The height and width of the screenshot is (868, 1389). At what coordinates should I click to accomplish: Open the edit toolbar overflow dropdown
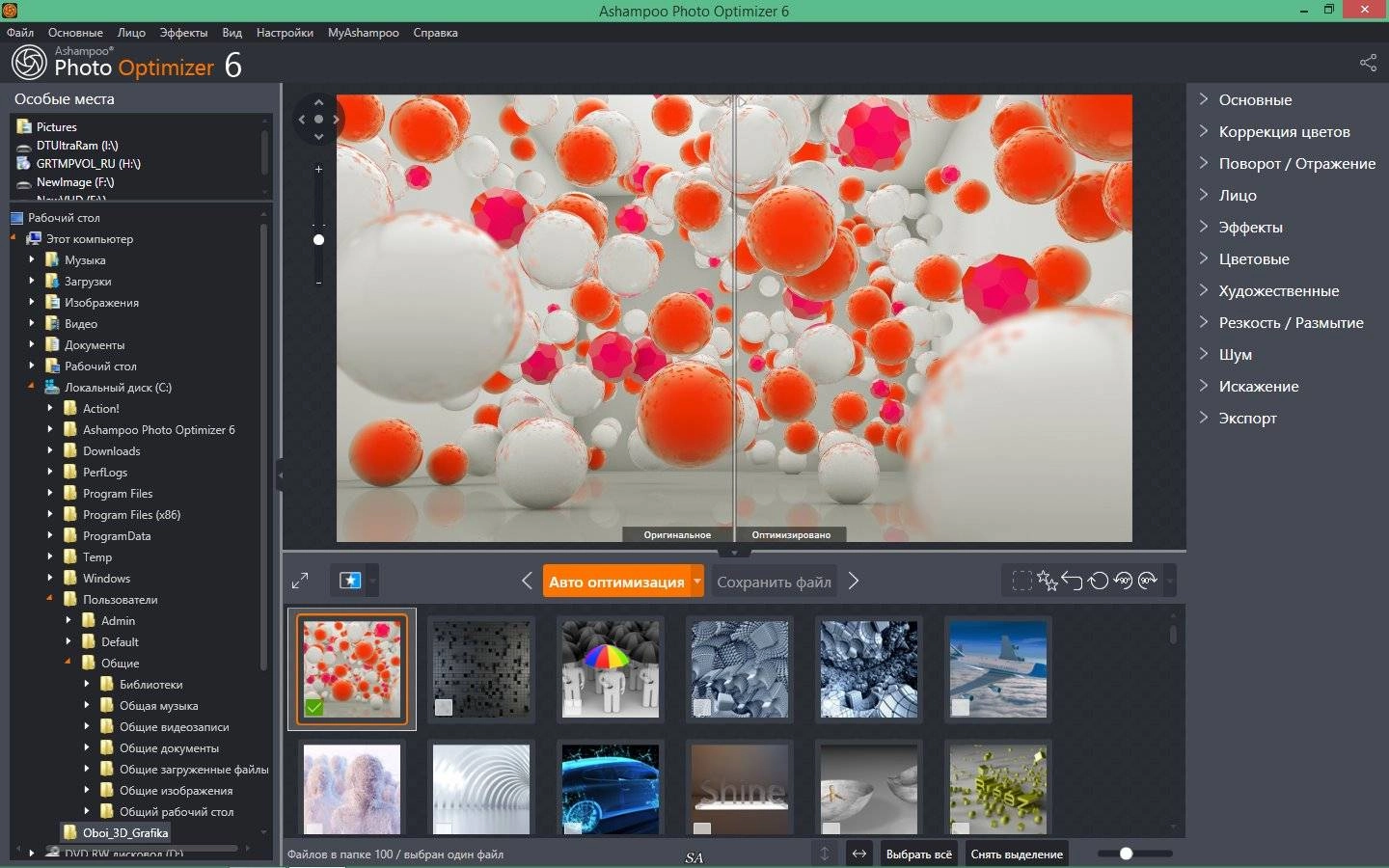(x=1169, y=581)
